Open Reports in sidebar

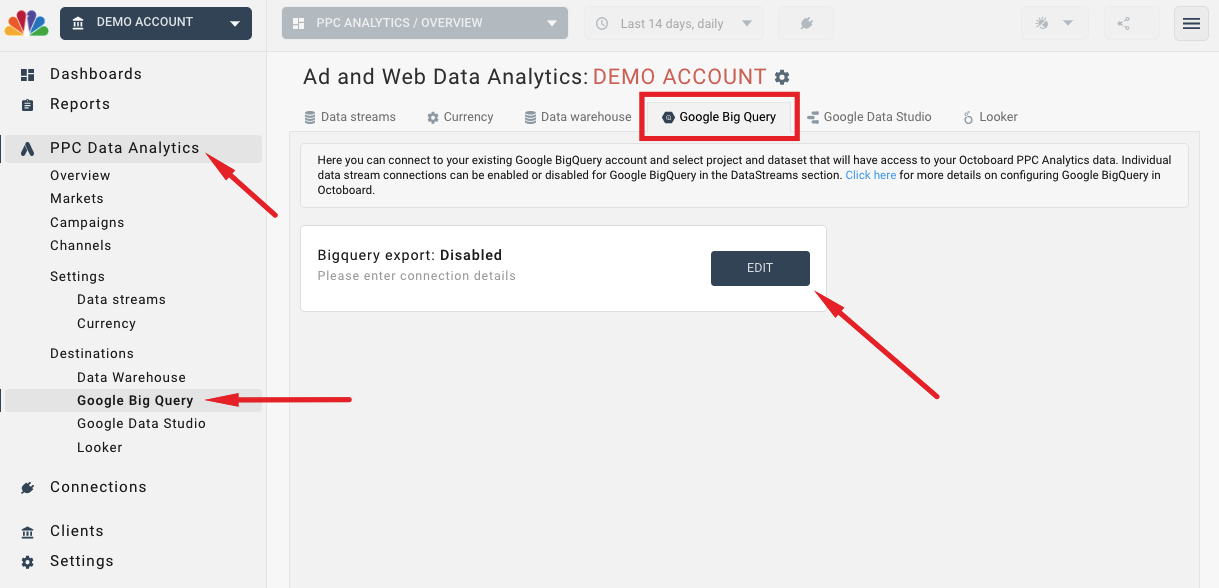(x=80, y=104)
